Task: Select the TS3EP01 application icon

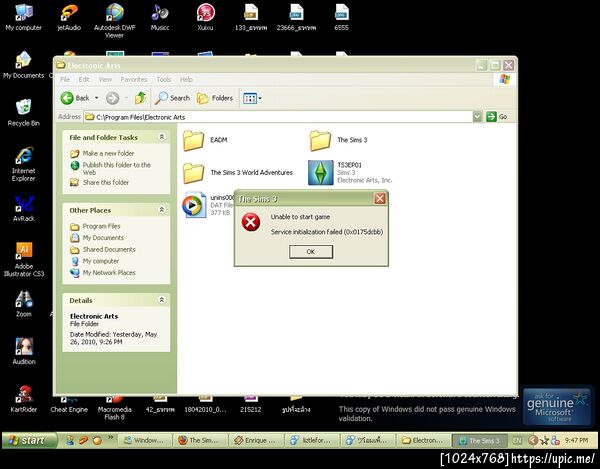Action: pos(321,173)
